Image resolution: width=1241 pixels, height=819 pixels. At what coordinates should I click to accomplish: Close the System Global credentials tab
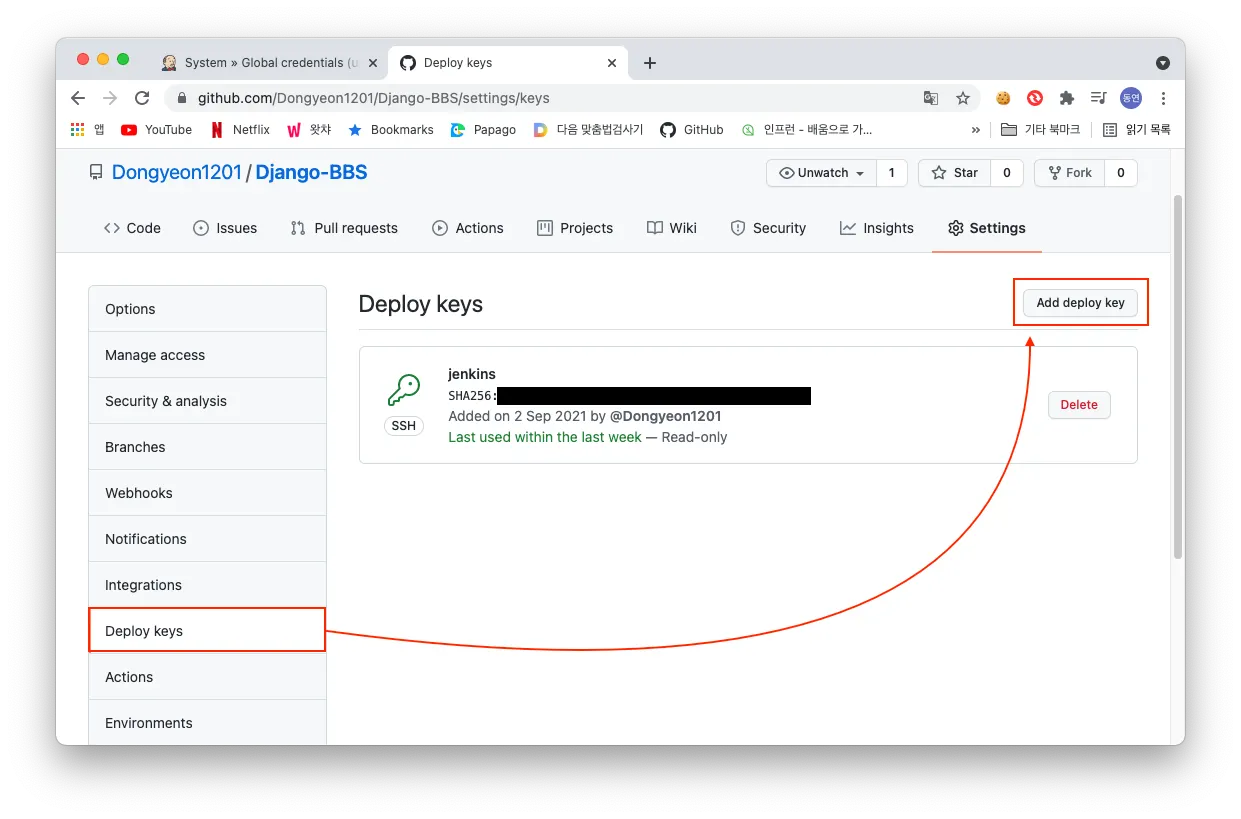pos(373,63)
